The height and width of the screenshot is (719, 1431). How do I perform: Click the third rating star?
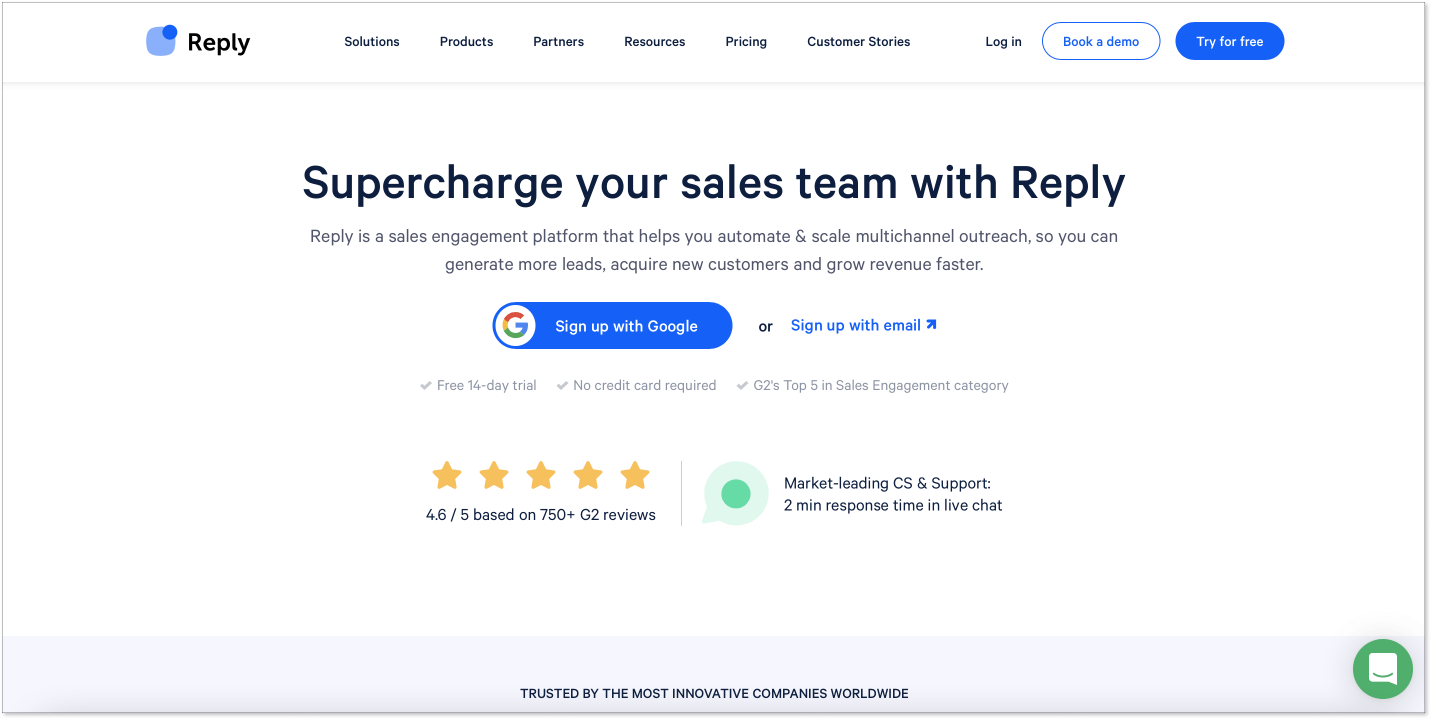(x=541, y=475)
